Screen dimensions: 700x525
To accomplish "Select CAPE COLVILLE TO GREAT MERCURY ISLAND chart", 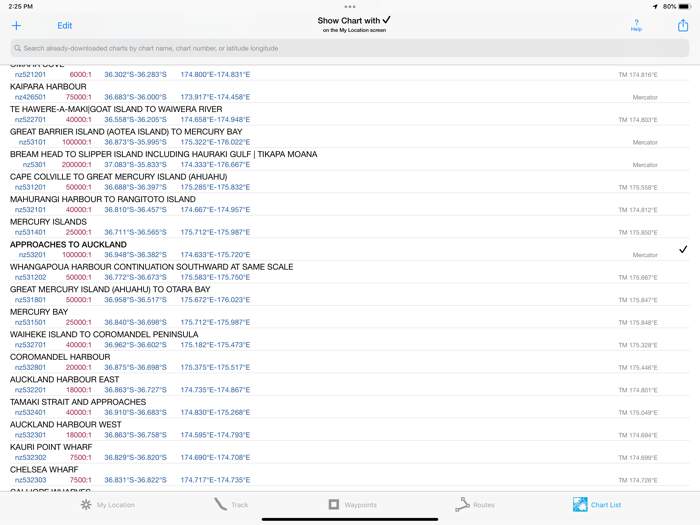I will tap(350, 182).
